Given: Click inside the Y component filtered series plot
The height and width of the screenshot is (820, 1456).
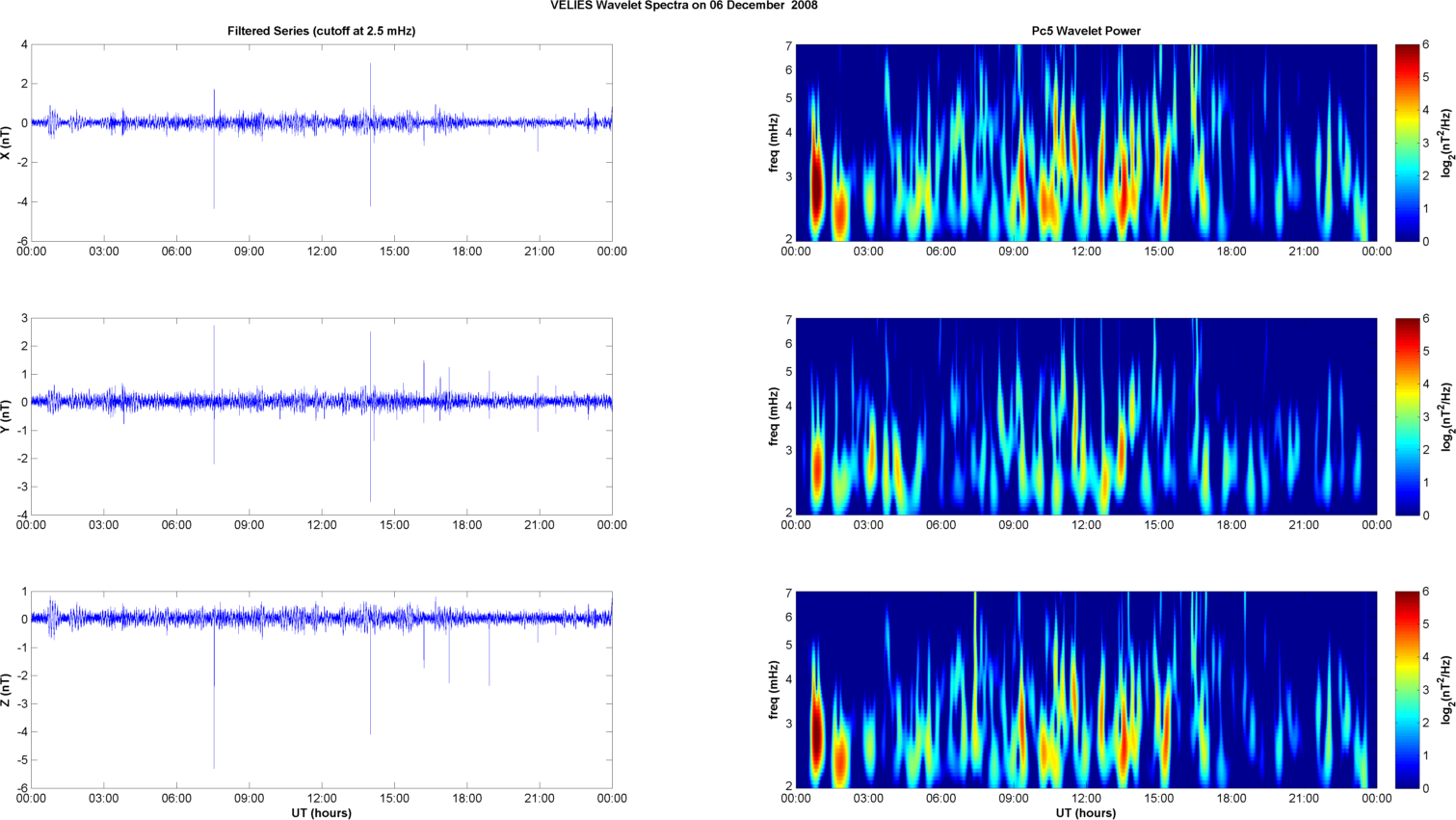Looking at the screenshot, I should [x=322, y=416].
